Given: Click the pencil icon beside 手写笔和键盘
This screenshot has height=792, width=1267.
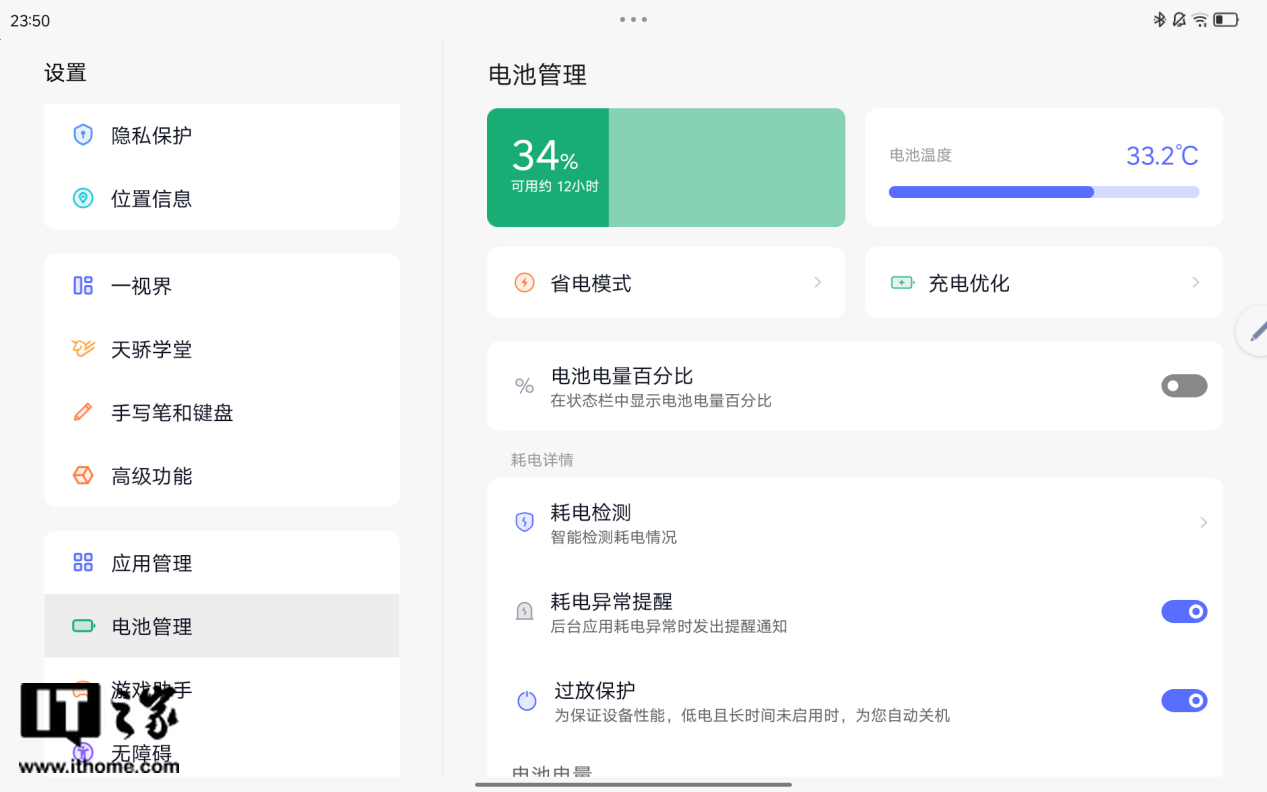Looking at the screenshot, I should [x=83, y=412].
